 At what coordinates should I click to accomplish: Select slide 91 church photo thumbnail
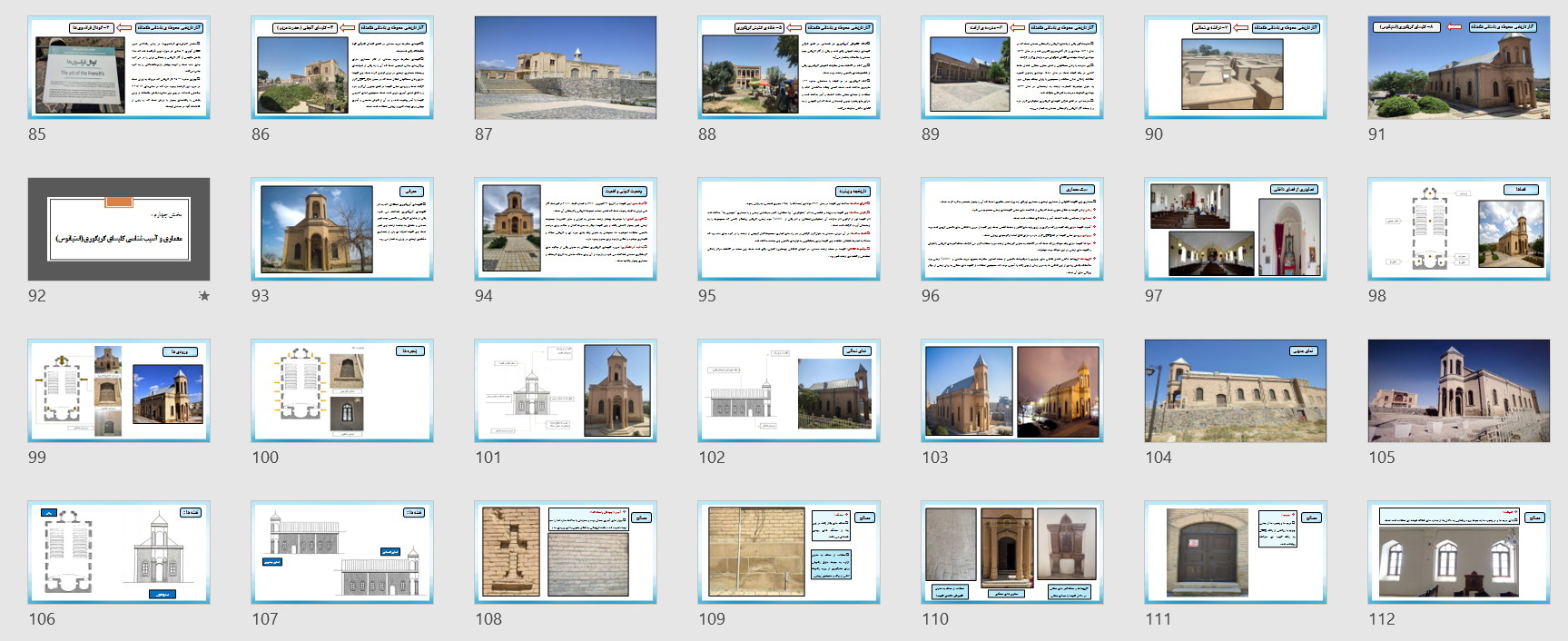point(1458,67)
